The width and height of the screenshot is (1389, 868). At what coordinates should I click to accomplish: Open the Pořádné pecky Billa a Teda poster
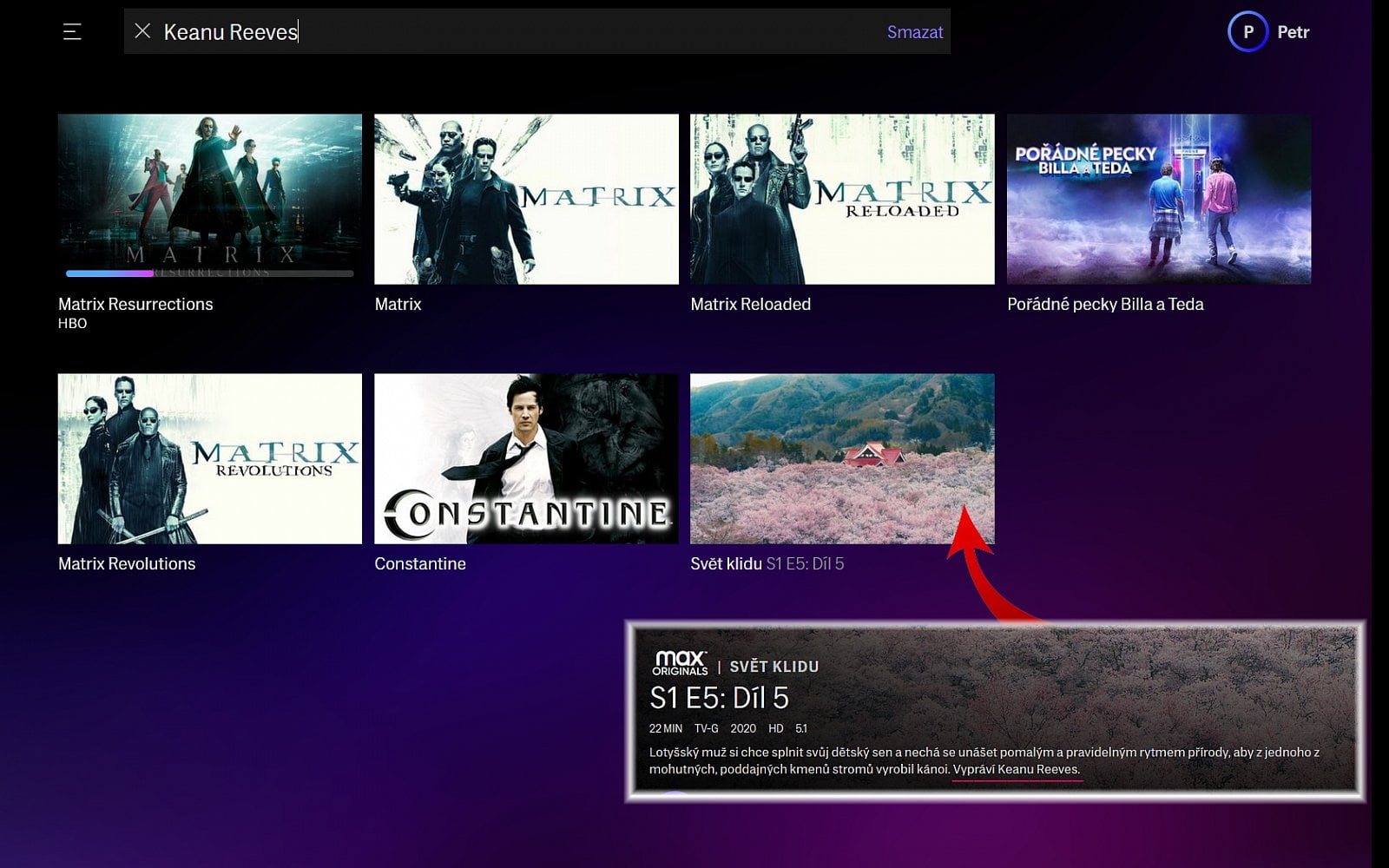pyautogui.click(x=1159, y=199)
